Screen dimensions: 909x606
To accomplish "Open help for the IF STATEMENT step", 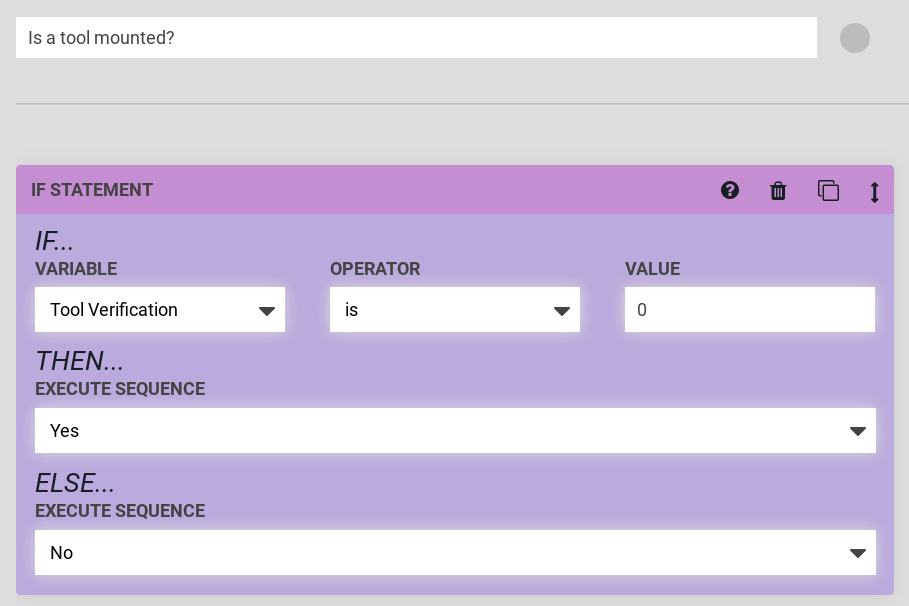I will 730,190.
